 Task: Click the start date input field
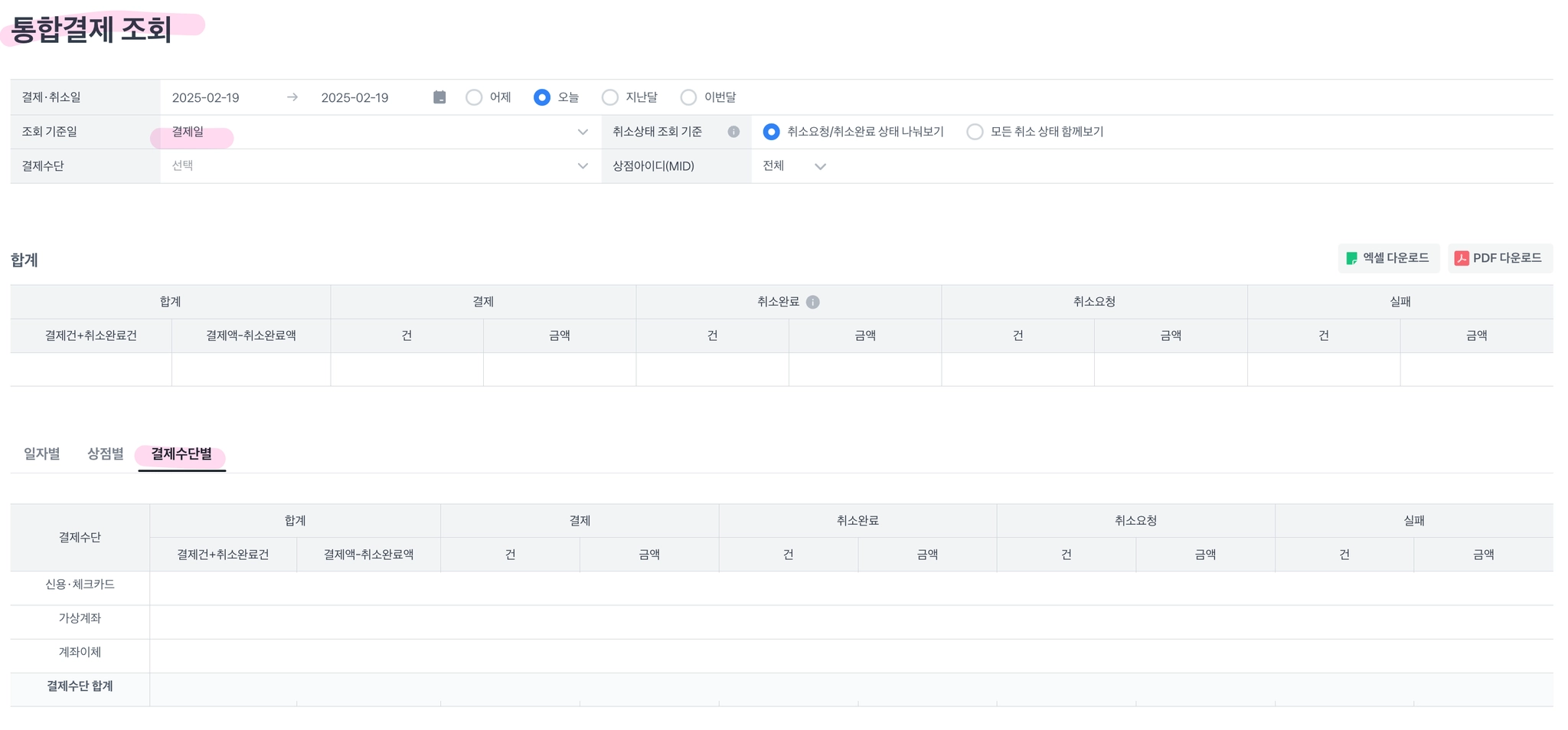(x=206, y=98)
